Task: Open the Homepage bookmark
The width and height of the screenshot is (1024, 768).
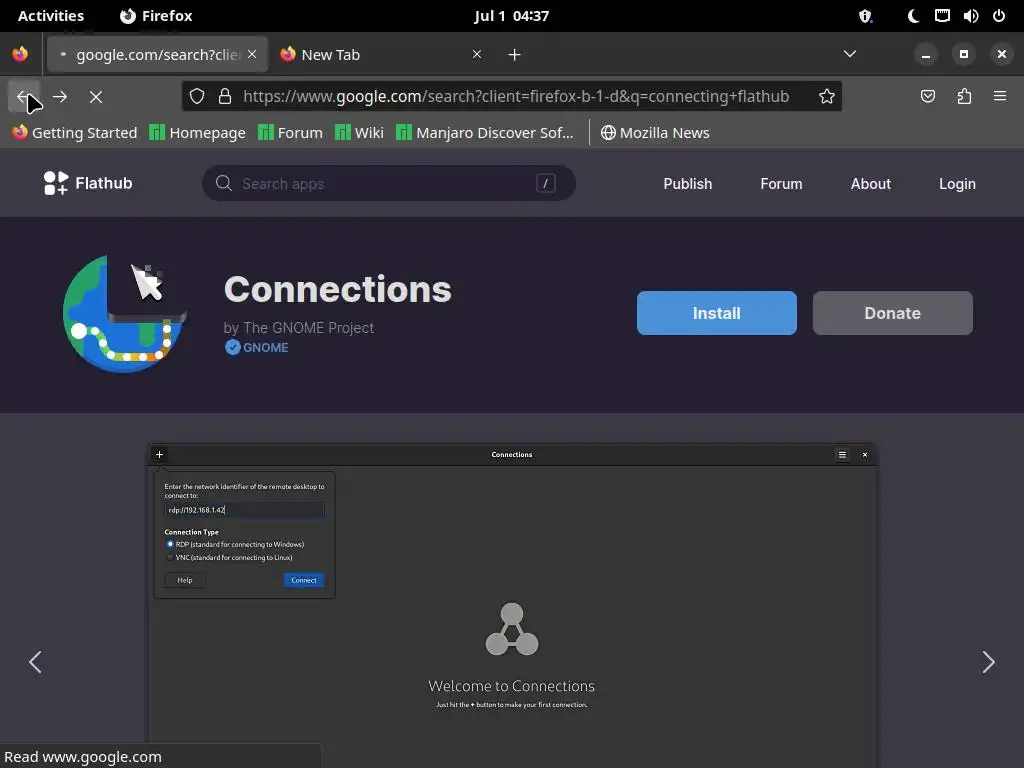Action: click(x=197, y=133)
